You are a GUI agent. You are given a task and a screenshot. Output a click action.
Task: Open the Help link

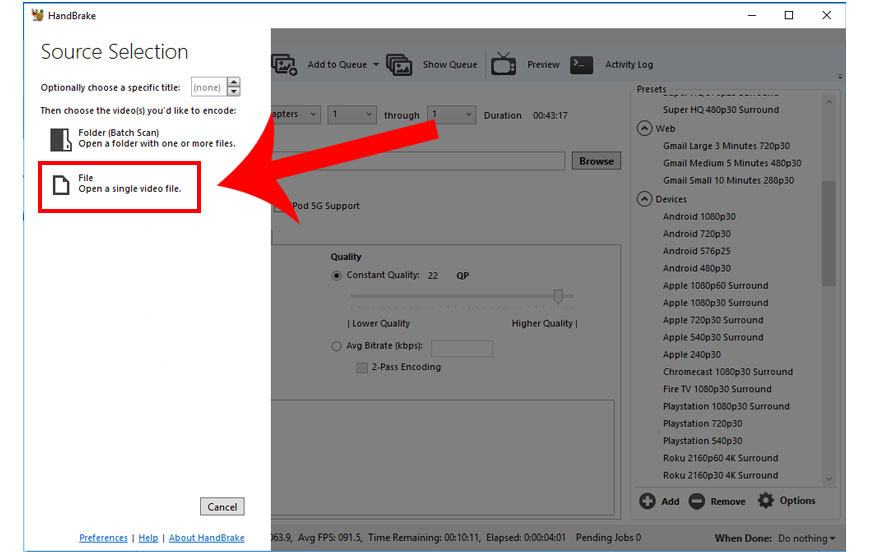[148, 537]
